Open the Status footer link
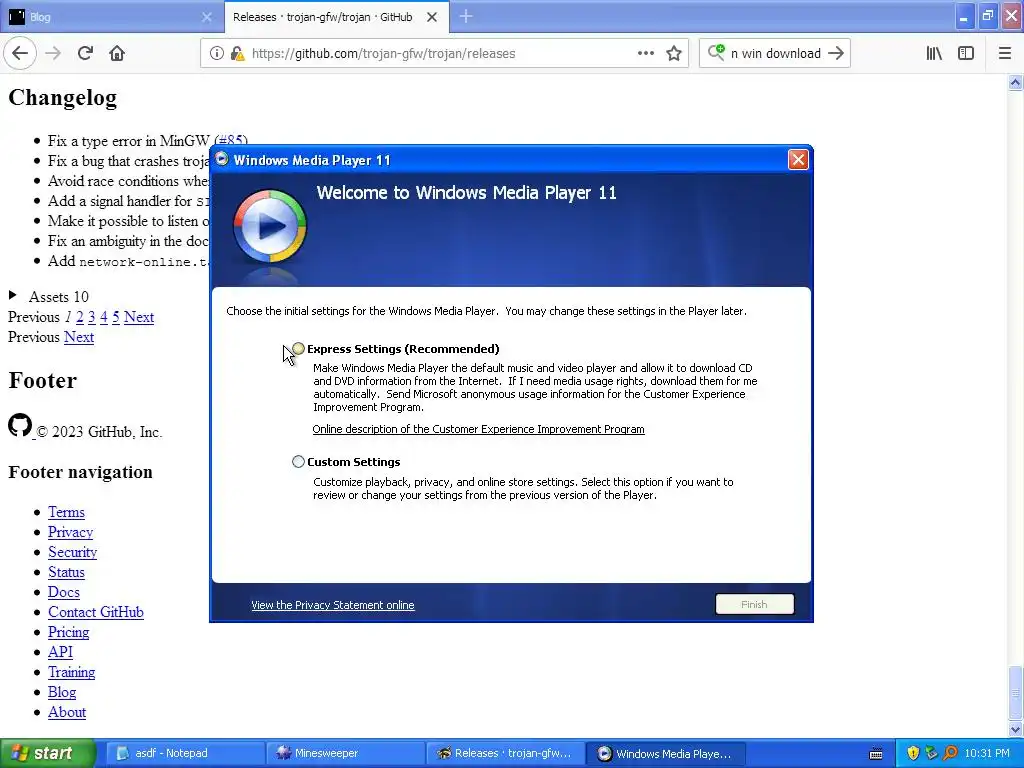This screenshot has width=1024, height=768. tap(66, 572)
